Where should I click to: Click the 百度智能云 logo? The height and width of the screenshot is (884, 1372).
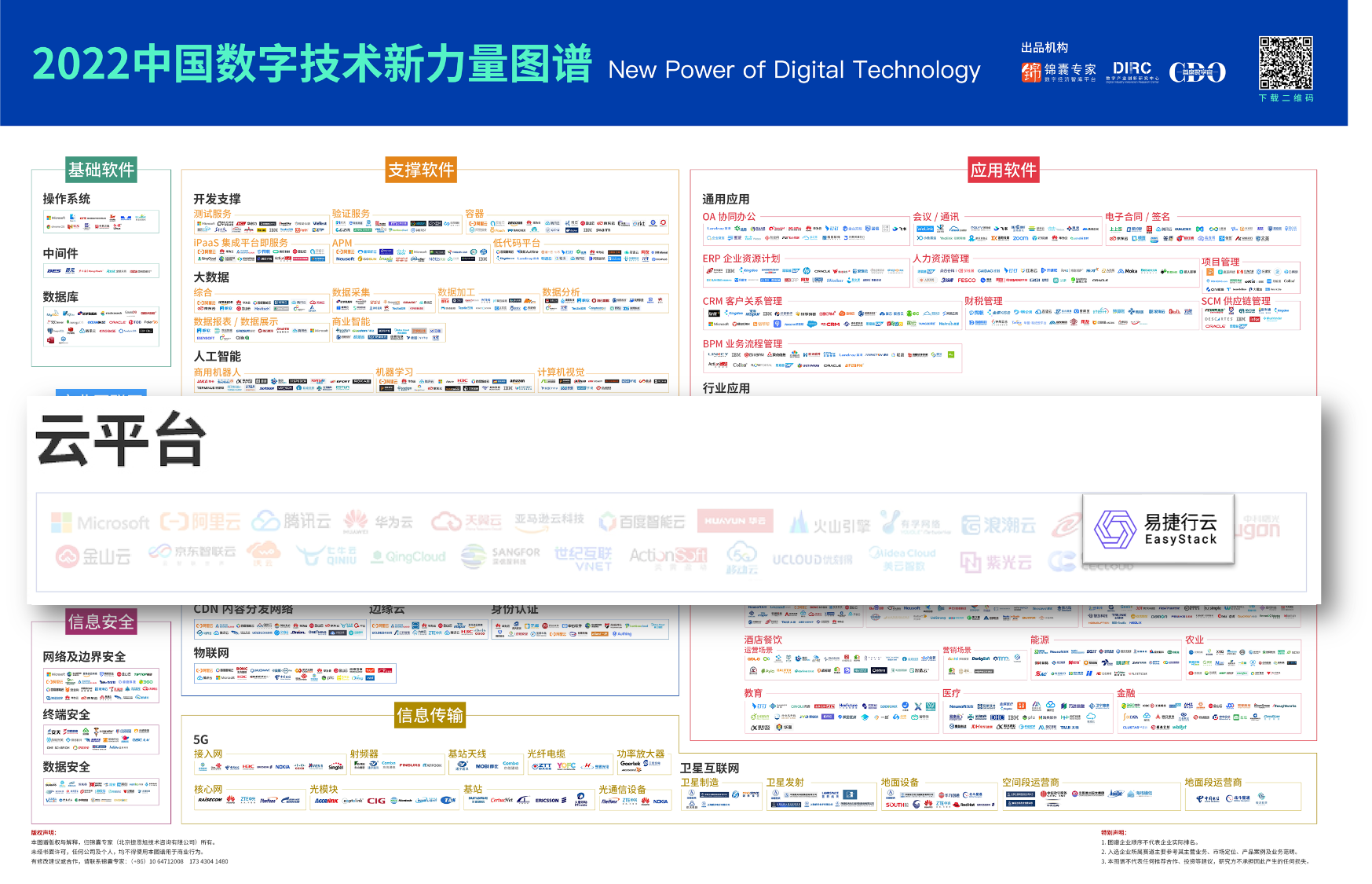click(642, 522)
